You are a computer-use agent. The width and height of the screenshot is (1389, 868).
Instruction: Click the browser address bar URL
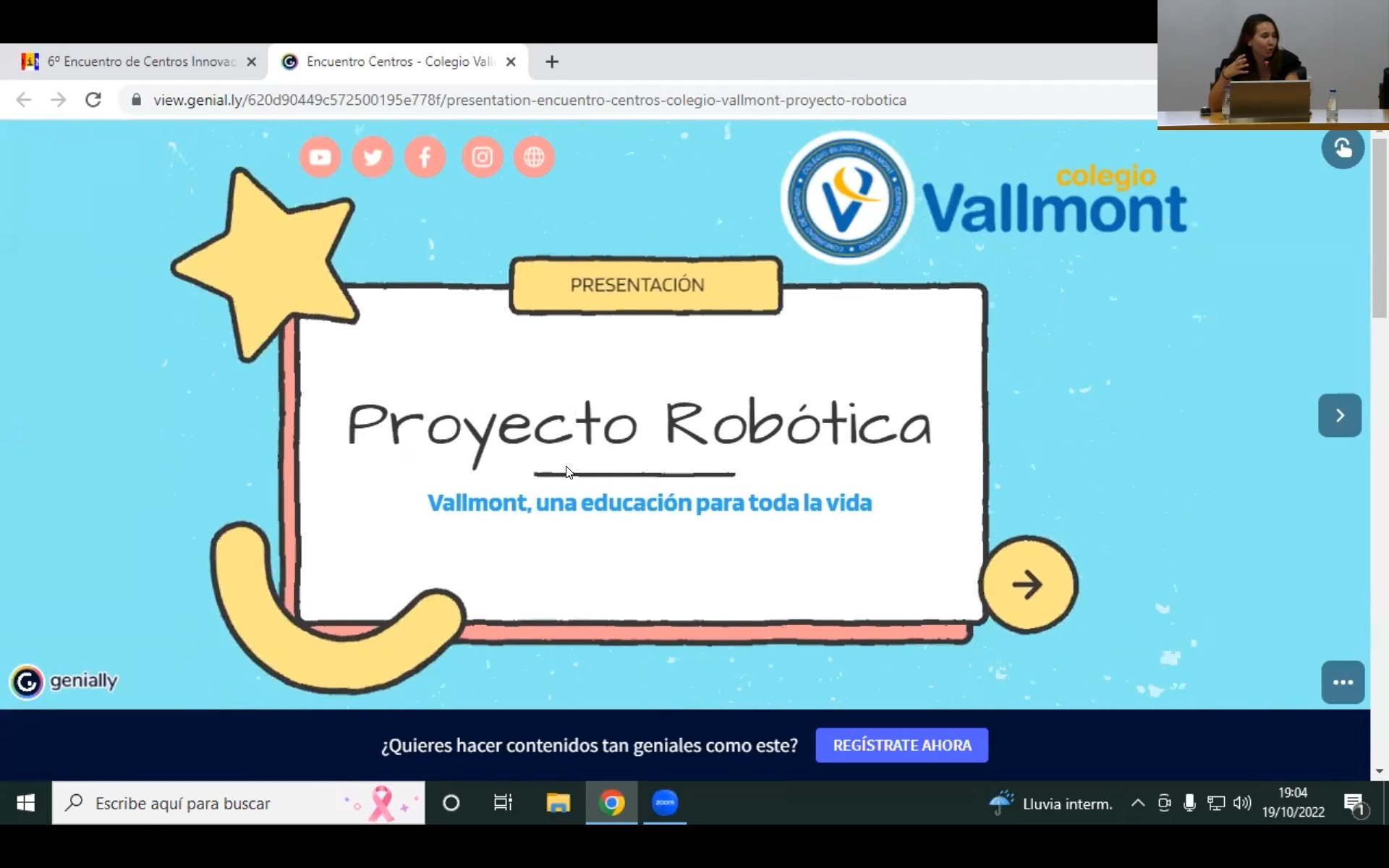[530, 100]
